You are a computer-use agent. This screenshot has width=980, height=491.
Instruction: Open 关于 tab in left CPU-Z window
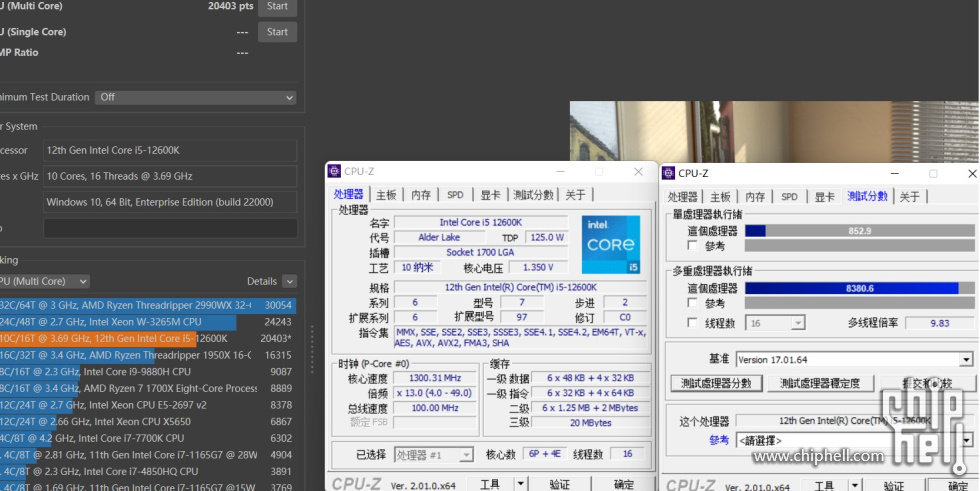(x=576, y=195)
